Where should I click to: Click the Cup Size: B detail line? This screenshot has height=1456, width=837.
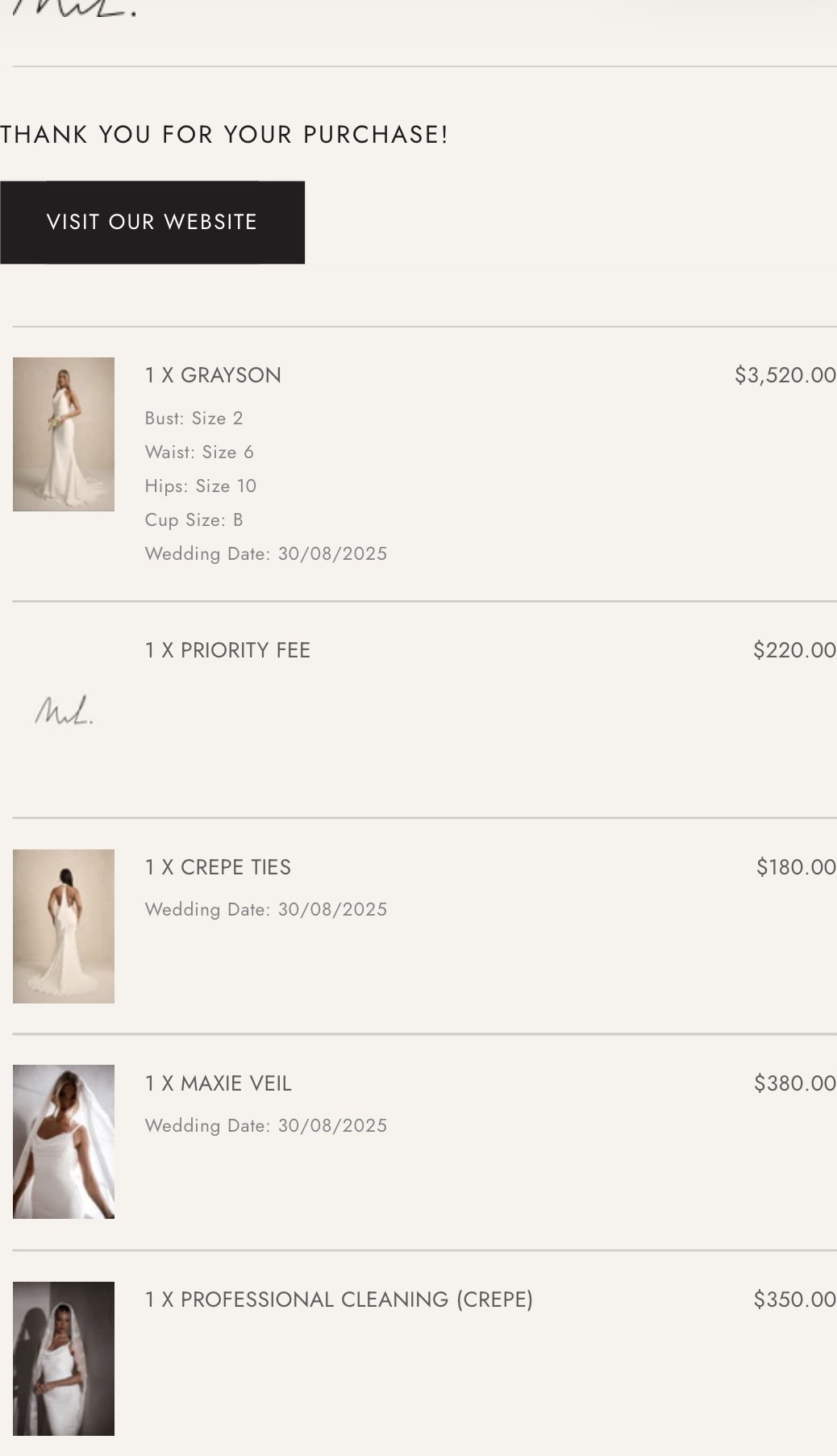[194, 519]
